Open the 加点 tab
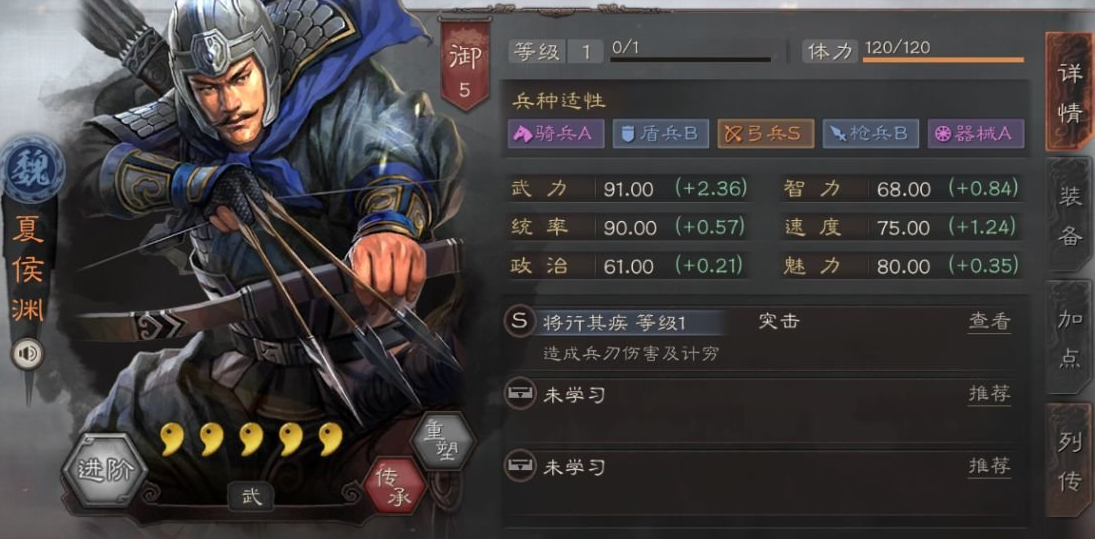This screenshot has height=539, width=1095. (1070, 337)
